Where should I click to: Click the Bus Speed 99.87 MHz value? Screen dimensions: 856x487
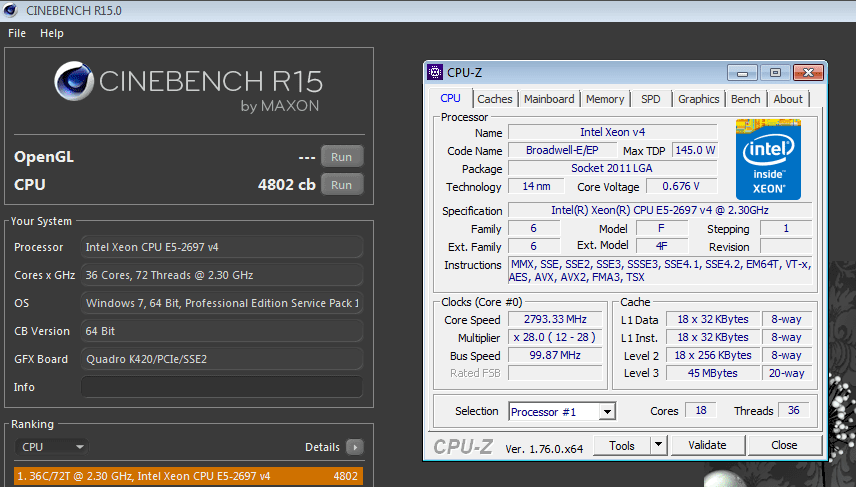[555, 355]
